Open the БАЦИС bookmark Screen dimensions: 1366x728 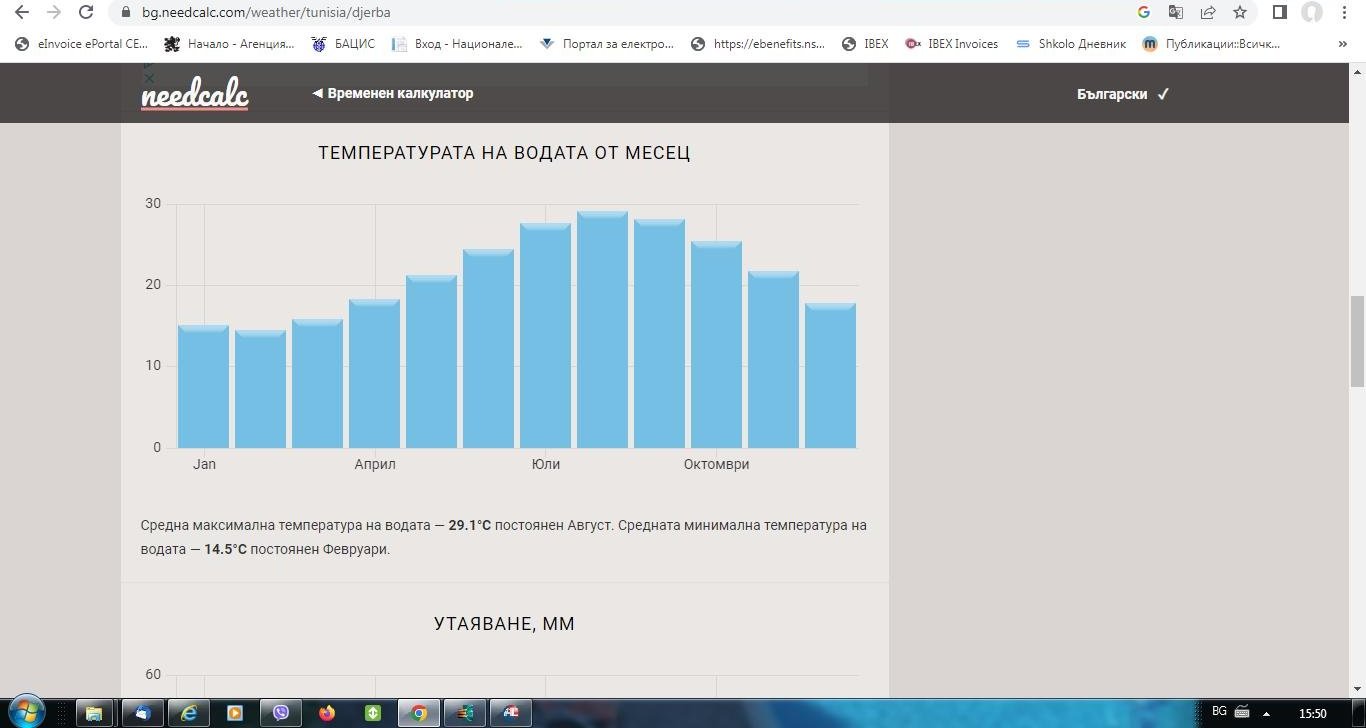click(x=343, y=44)
